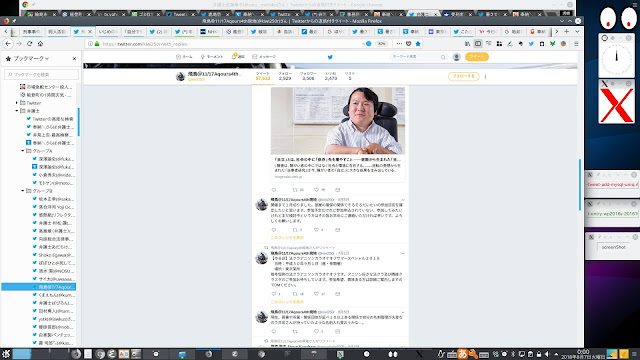
Task: Open a new tab with the plus button
Action: pos(567,31)
